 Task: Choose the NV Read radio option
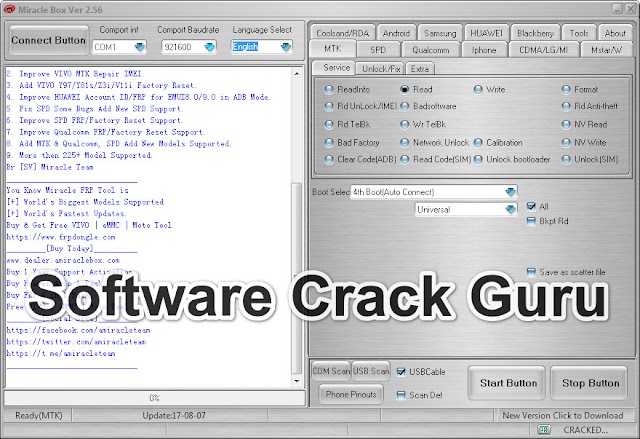click(566, 124)
